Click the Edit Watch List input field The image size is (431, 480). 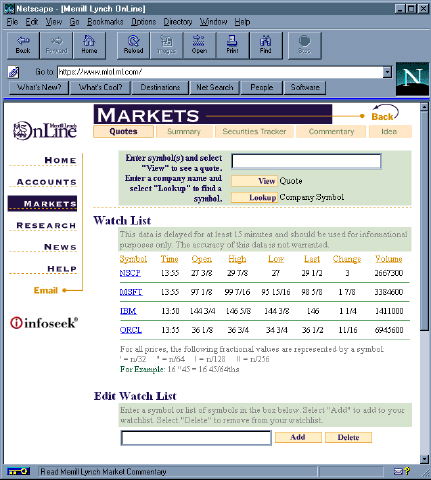[x=196, y=438]
